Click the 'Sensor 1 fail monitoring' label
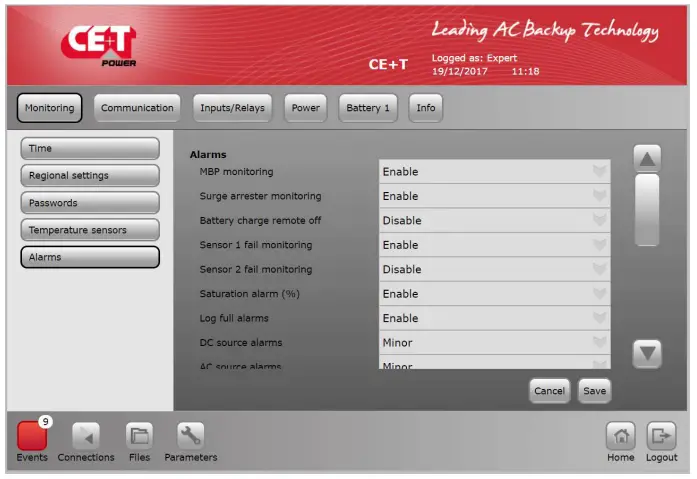Screen dimensions: 697x479 point(256,245)
